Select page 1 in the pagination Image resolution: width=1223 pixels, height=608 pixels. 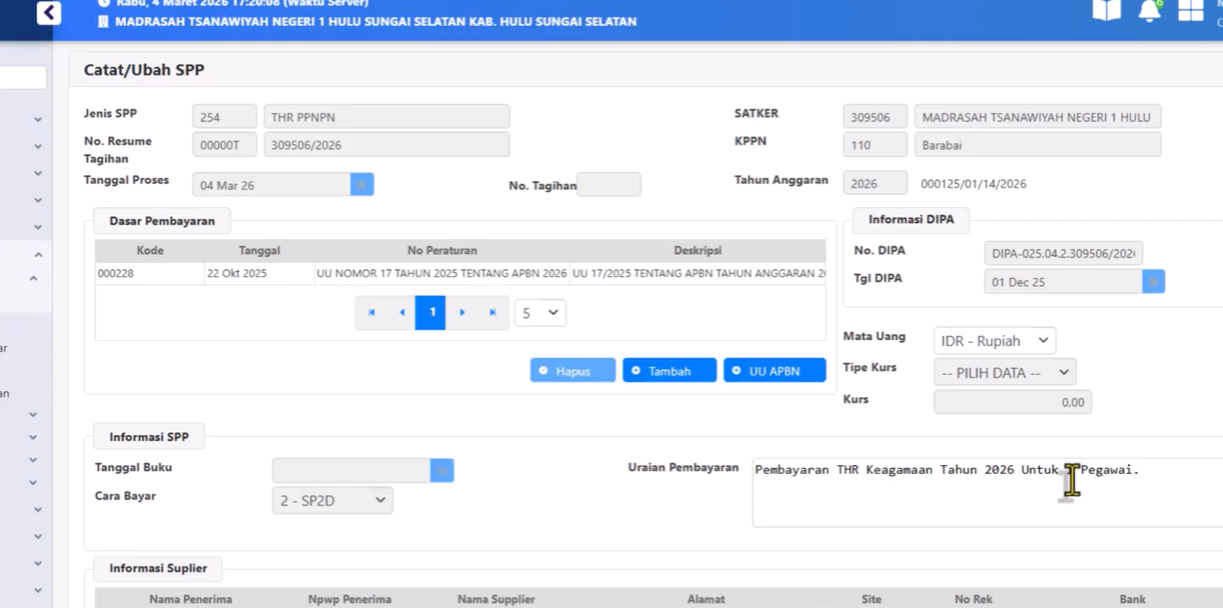point(431,313)
